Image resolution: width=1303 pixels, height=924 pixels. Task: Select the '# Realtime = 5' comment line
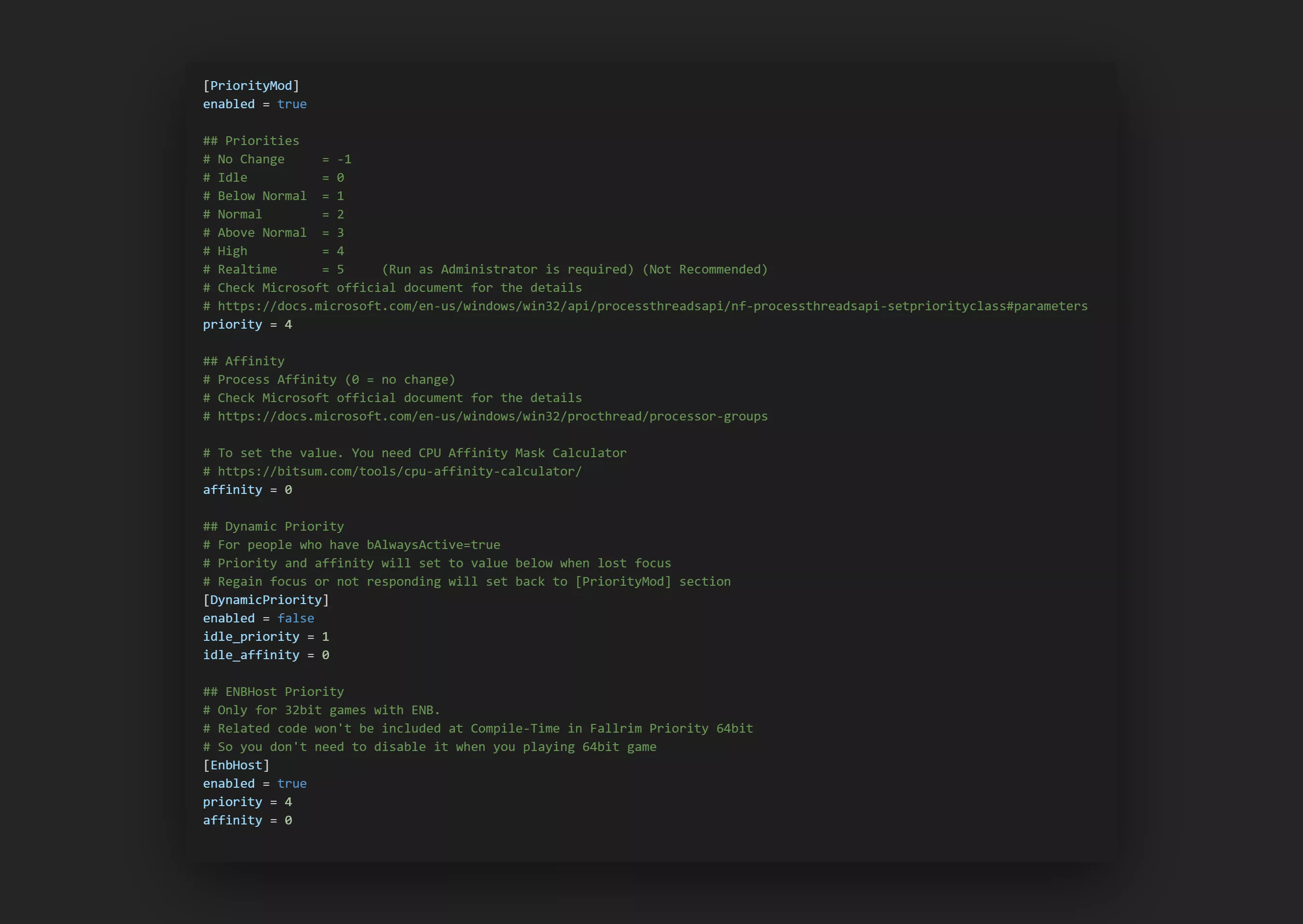click(485, 269)
